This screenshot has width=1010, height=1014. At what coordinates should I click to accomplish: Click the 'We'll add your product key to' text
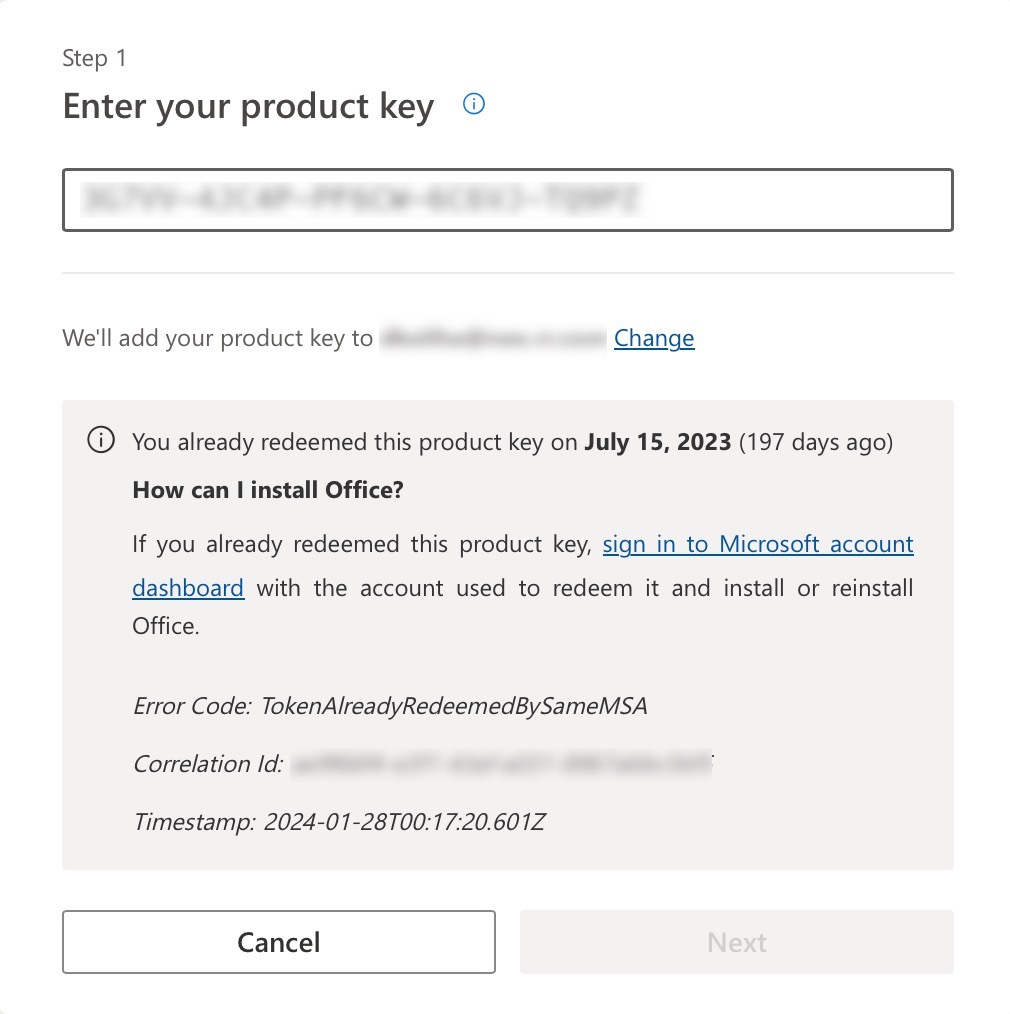217,339
